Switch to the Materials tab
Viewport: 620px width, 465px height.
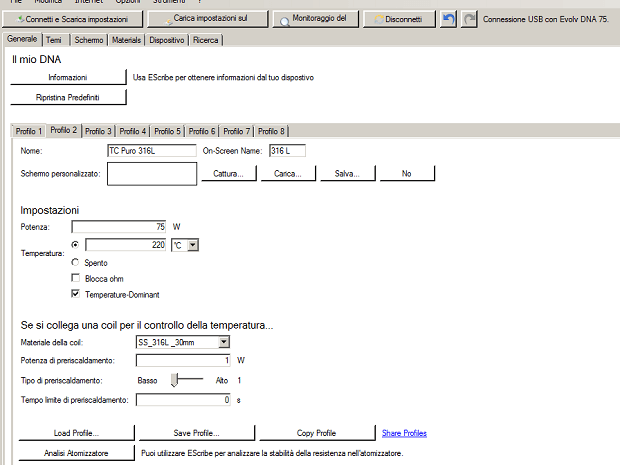tap(126, 40)
